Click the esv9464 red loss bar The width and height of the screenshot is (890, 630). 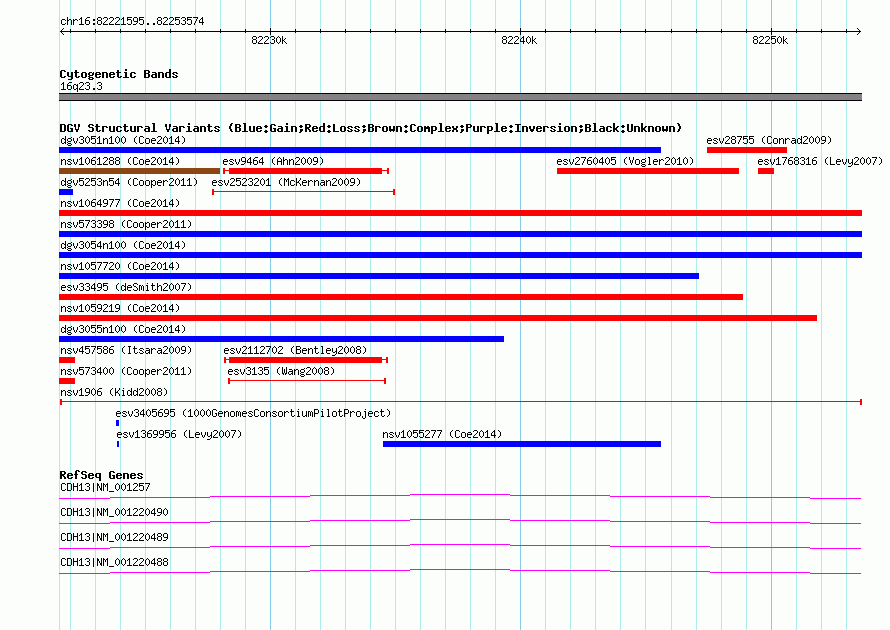click(x=306, y=171)
